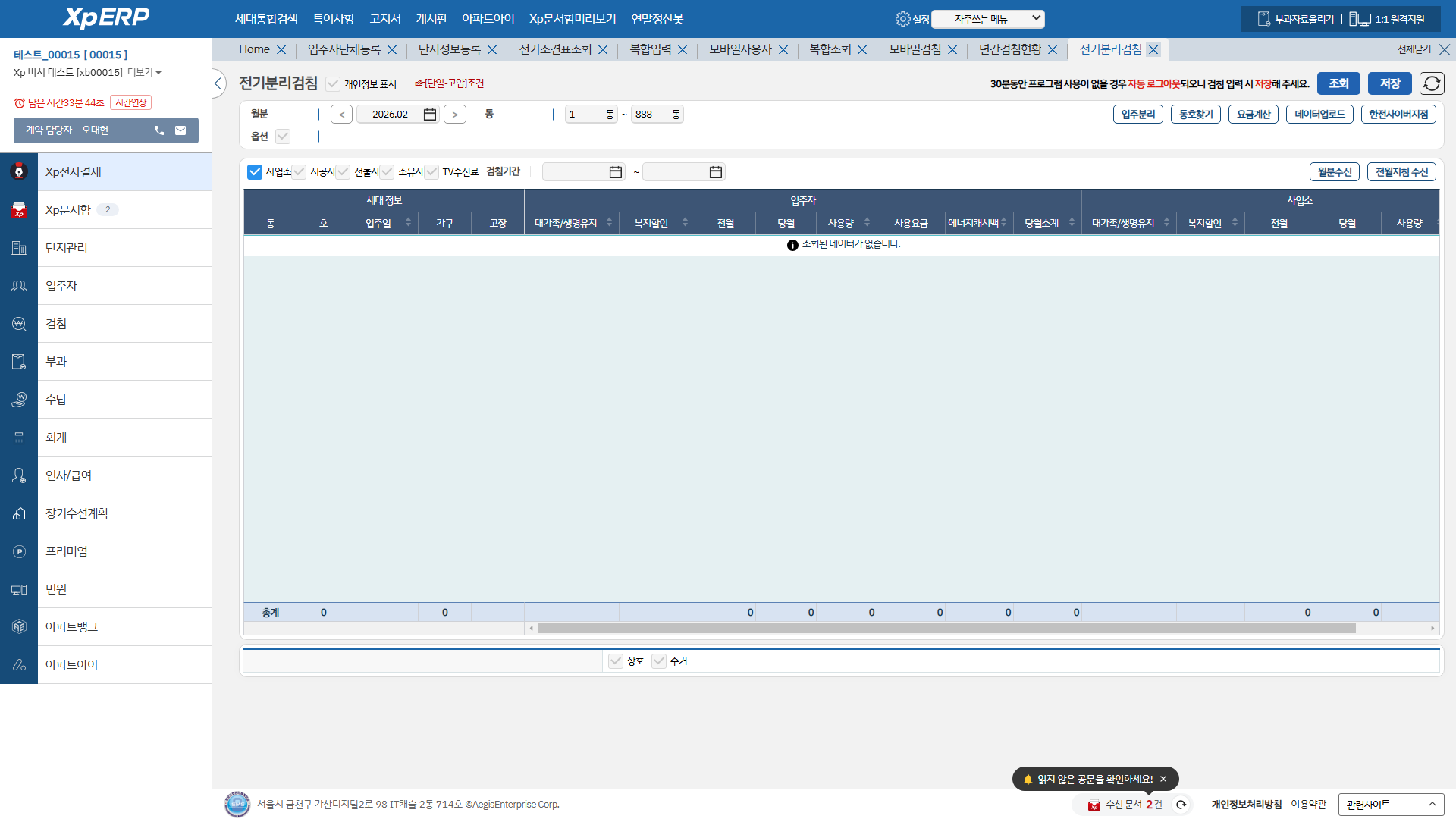Uncheck the 사업소 checkbox
The width and height of the screenshot is (1456, 819).
click(x=255, y=172)
